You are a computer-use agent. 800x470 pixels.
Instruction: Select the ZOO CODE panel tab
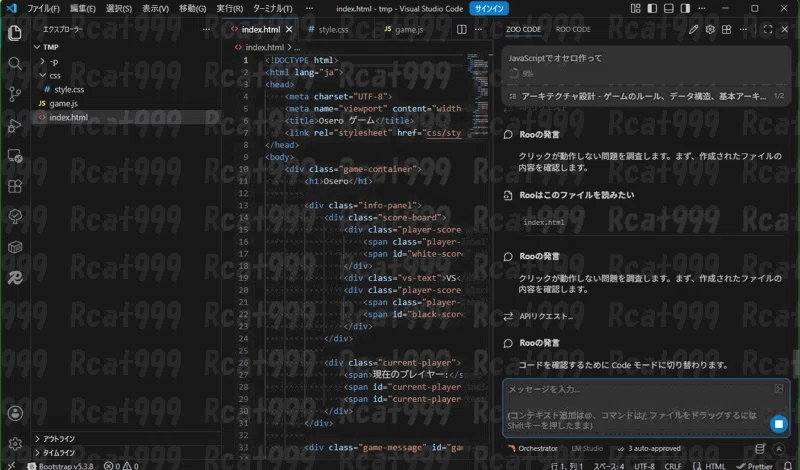(523, 30)
